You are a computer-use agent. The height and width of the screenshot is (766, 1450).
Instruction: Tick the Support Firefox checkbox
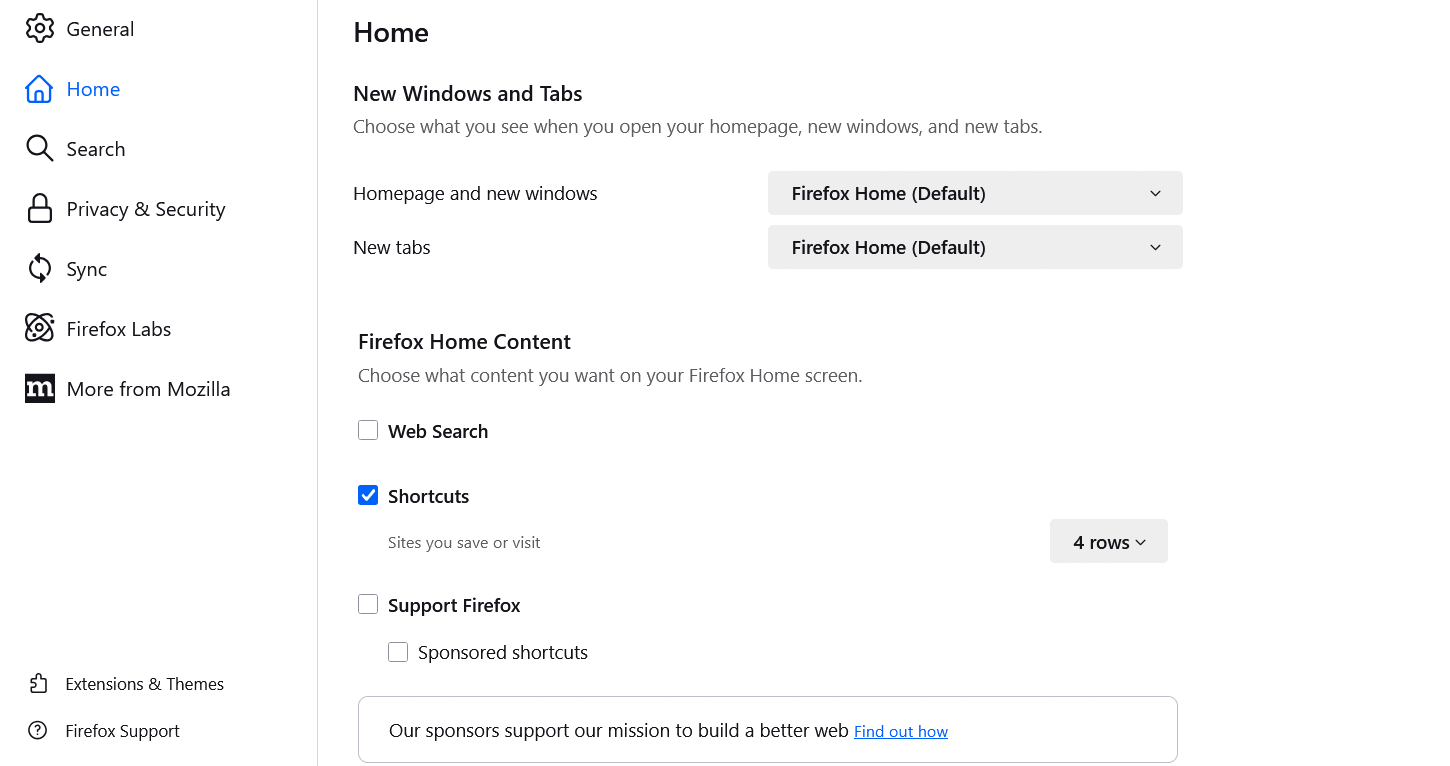368,605
